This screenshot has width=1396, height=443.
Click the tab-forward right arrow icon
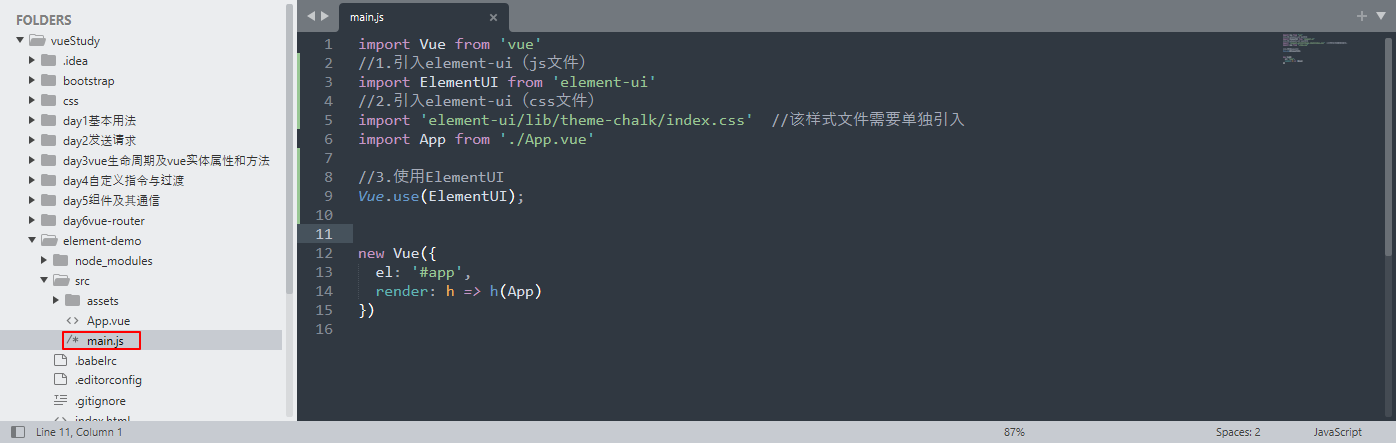click(x=325, y=16)
